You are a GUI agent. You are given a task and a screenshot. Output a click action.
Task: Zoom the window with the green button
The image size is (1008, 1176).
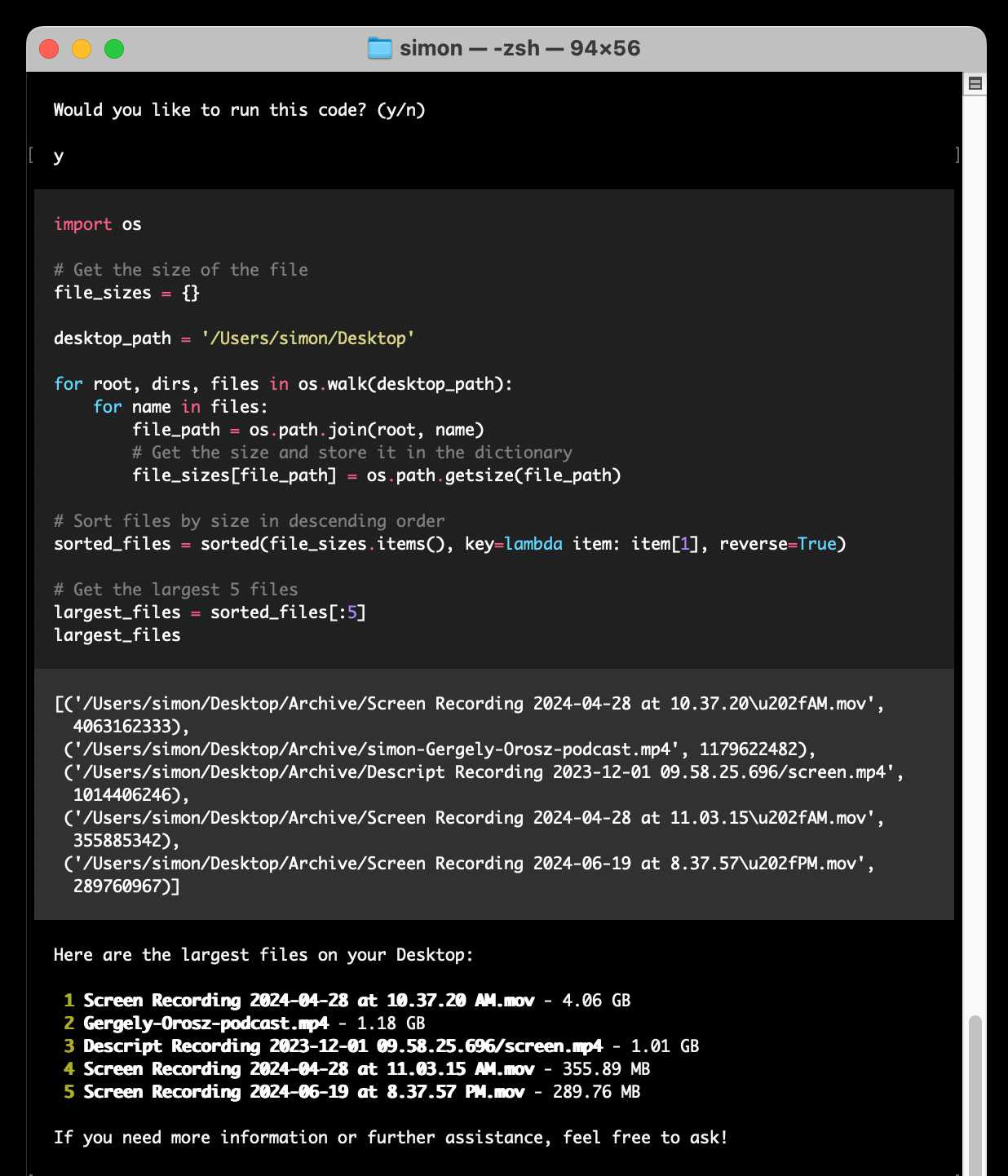tap(113, 49)
